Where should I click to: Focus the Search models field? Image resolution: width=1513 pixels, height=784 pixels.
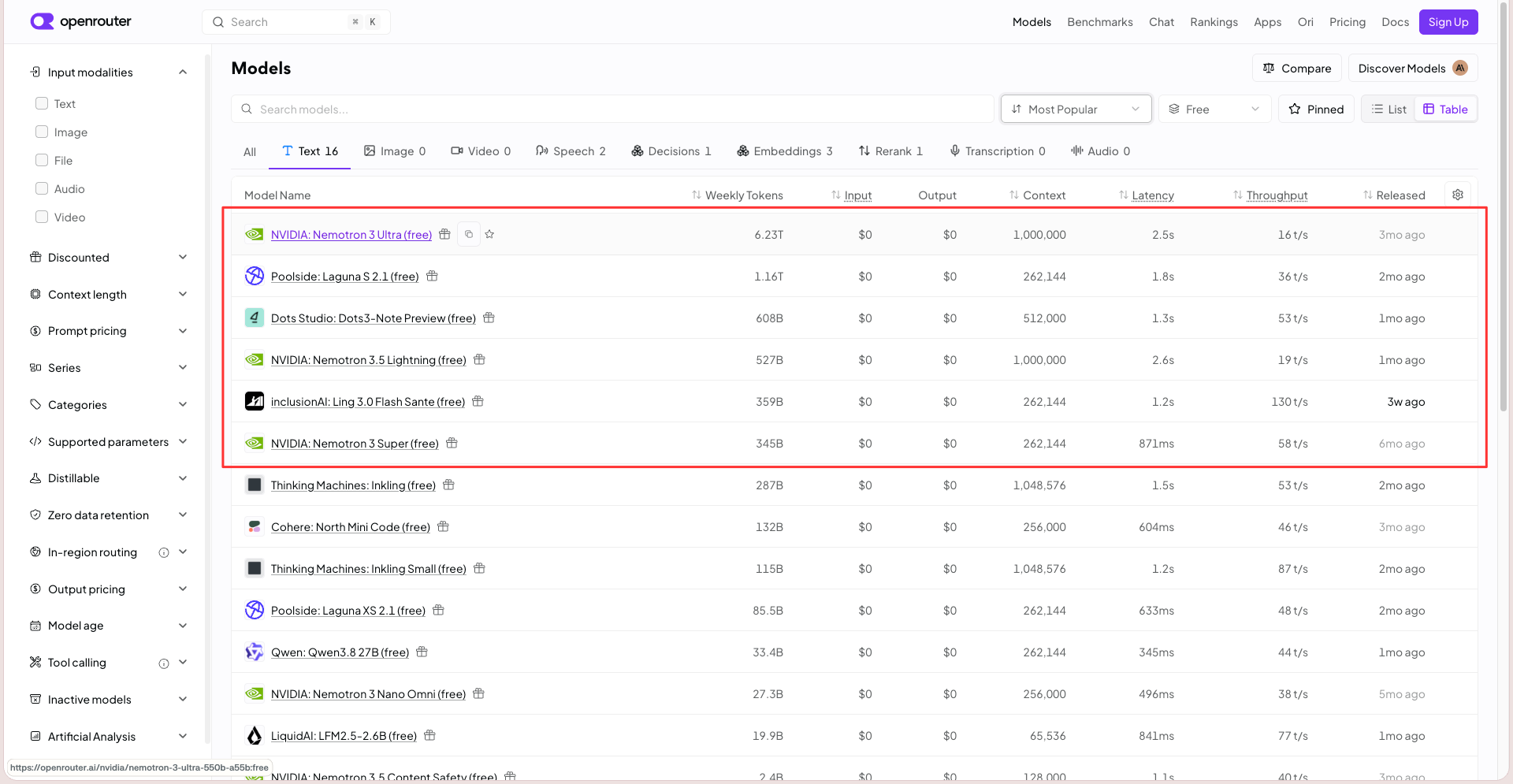pyautogui.click(x=612, y=109)
